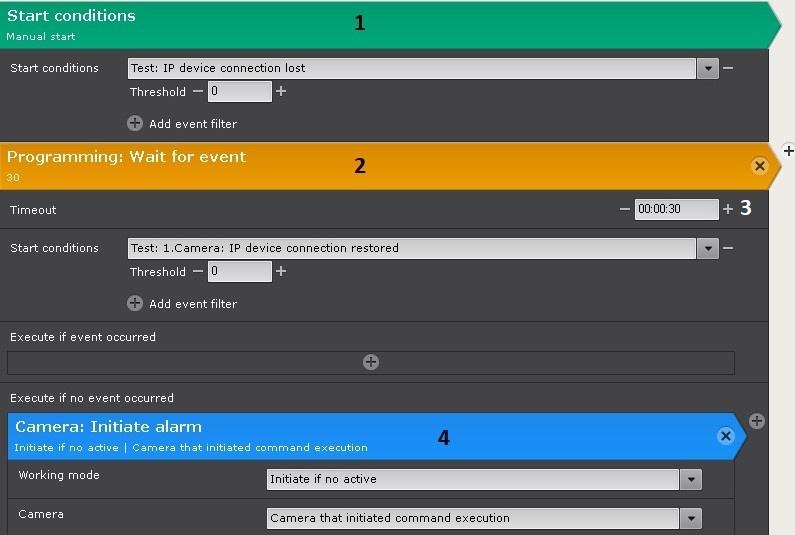The image size is (795, 535).
Task: Remove the 'connection restored' start condition
Action: click(728, 248)
